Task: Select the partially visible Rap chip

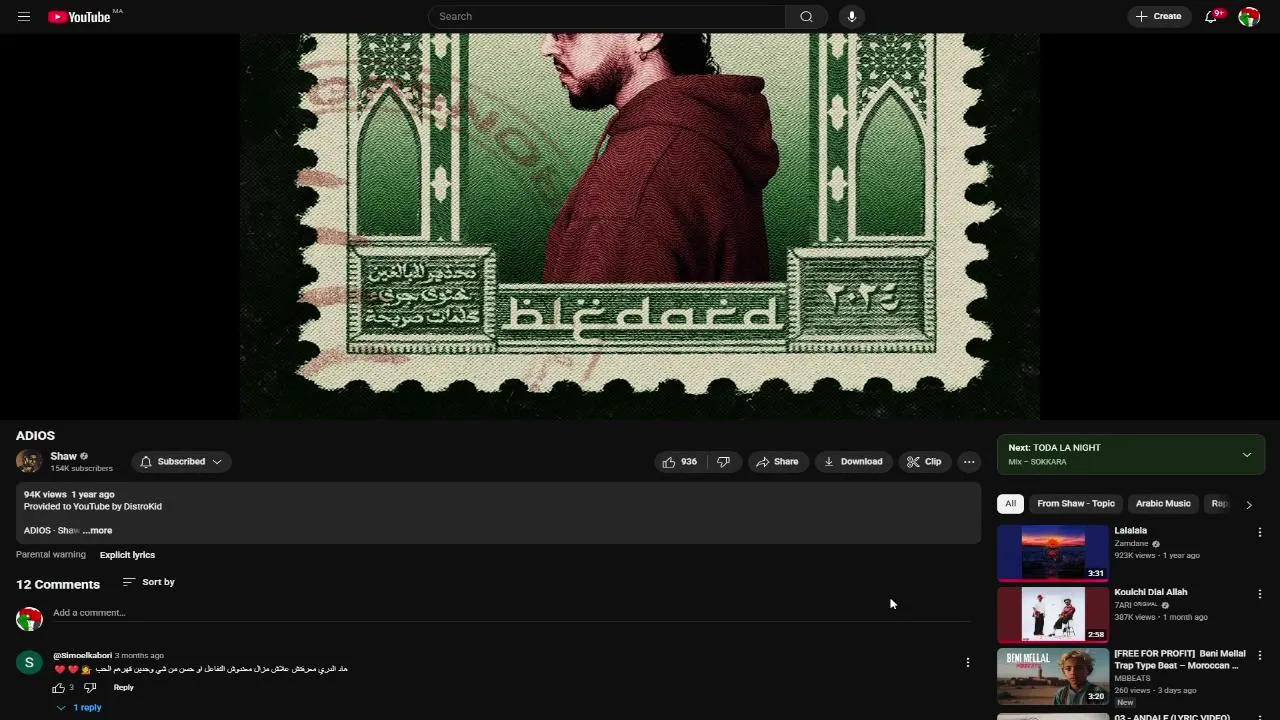Action: pyautogui.click(x=1219, y=504)
